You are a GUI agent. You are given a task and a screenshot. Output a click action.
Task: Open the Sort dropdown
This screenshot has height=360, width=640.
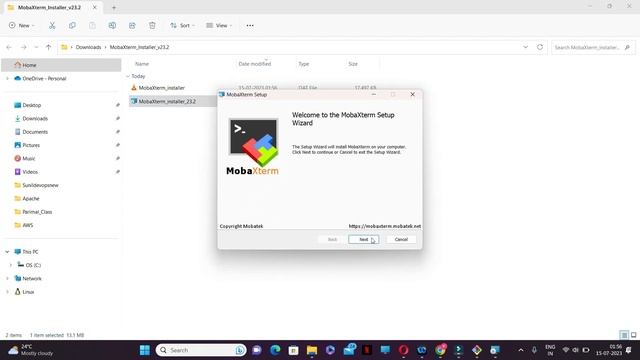182,25
